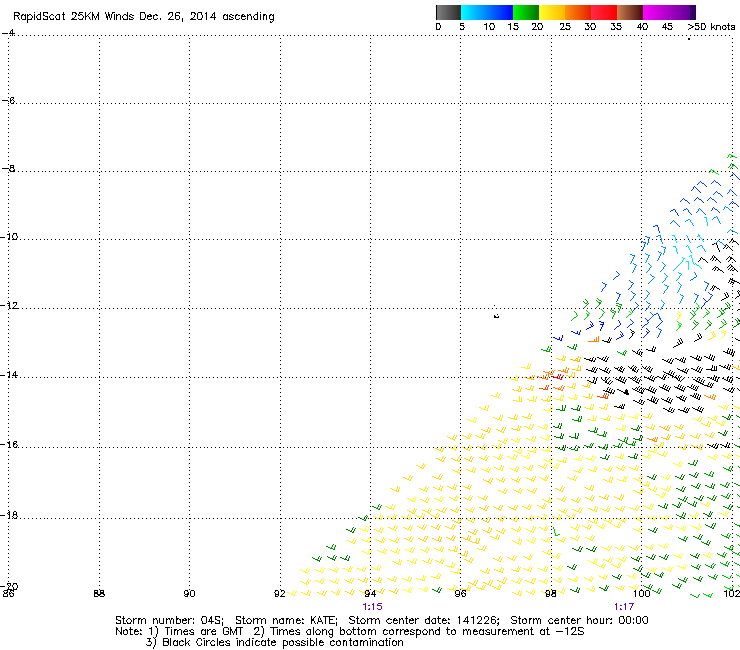The height and width of the screenshot is (650, 740).
Task: Click 'Storm center hour: 00:00' text
Action: 579,620
